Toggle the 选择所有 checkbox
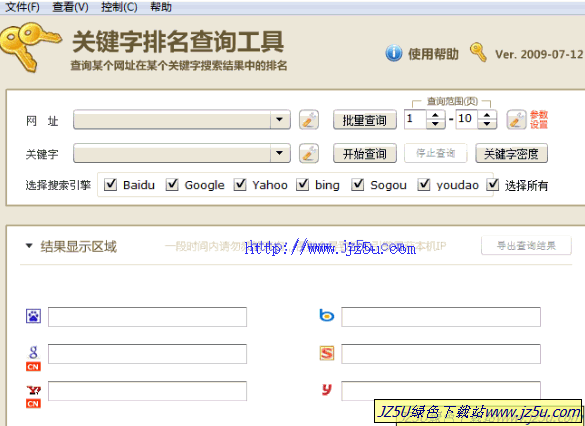Image resolution: width=585 pixels, height=426 pixels. click(493, 184)
